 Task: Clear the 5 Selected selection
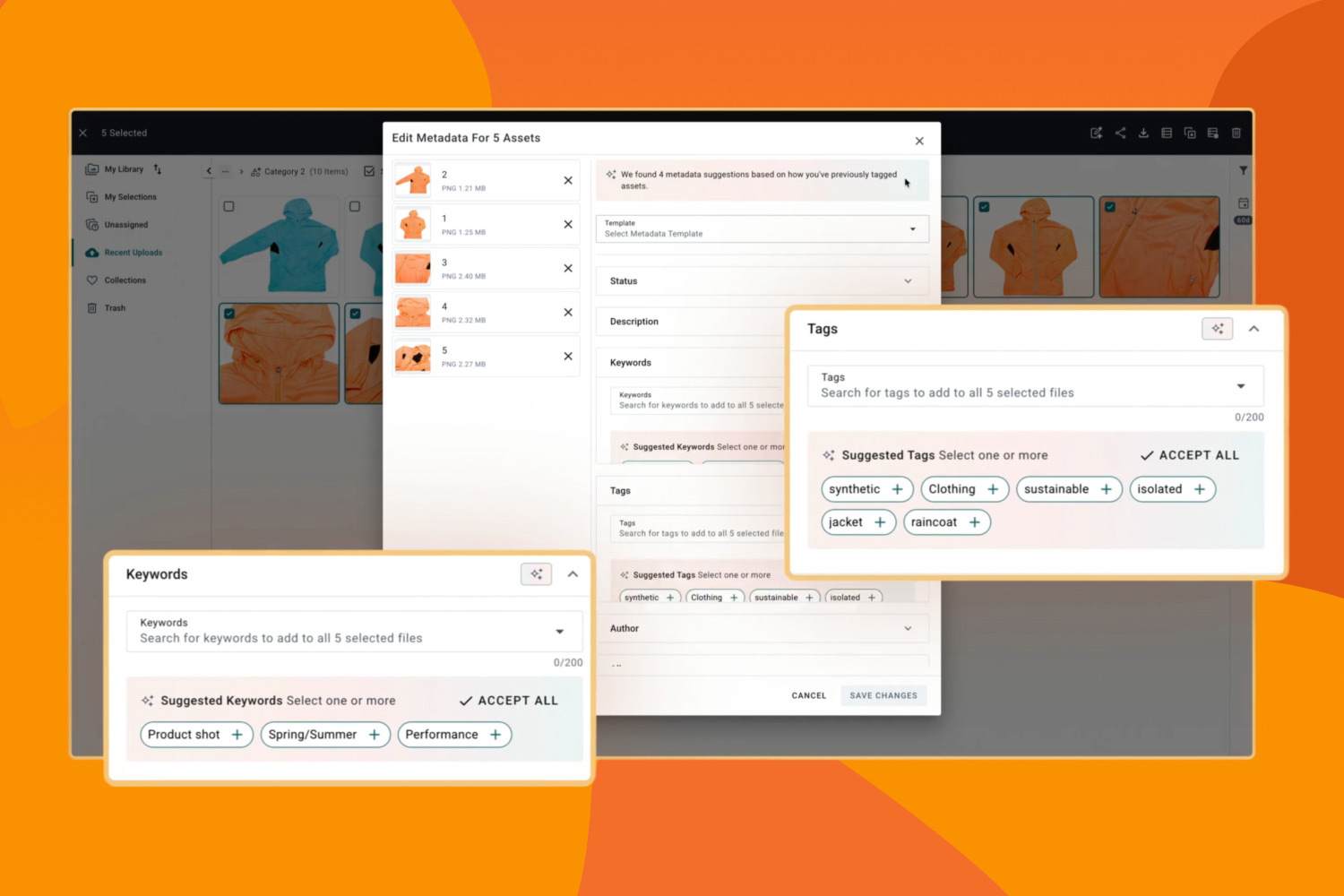click(x=82, y=133)
